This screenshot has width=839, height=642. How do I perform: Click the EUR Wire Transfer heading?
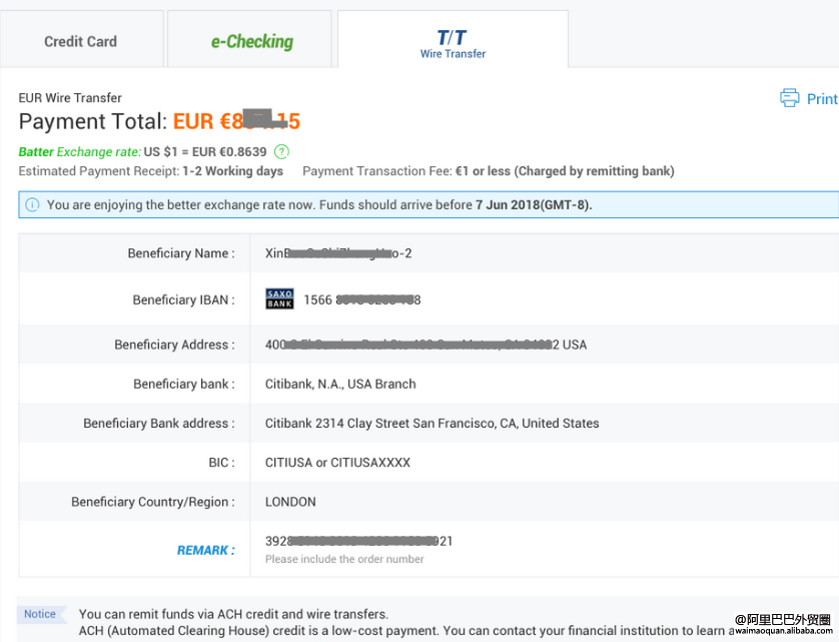click(x=70, y=98)
